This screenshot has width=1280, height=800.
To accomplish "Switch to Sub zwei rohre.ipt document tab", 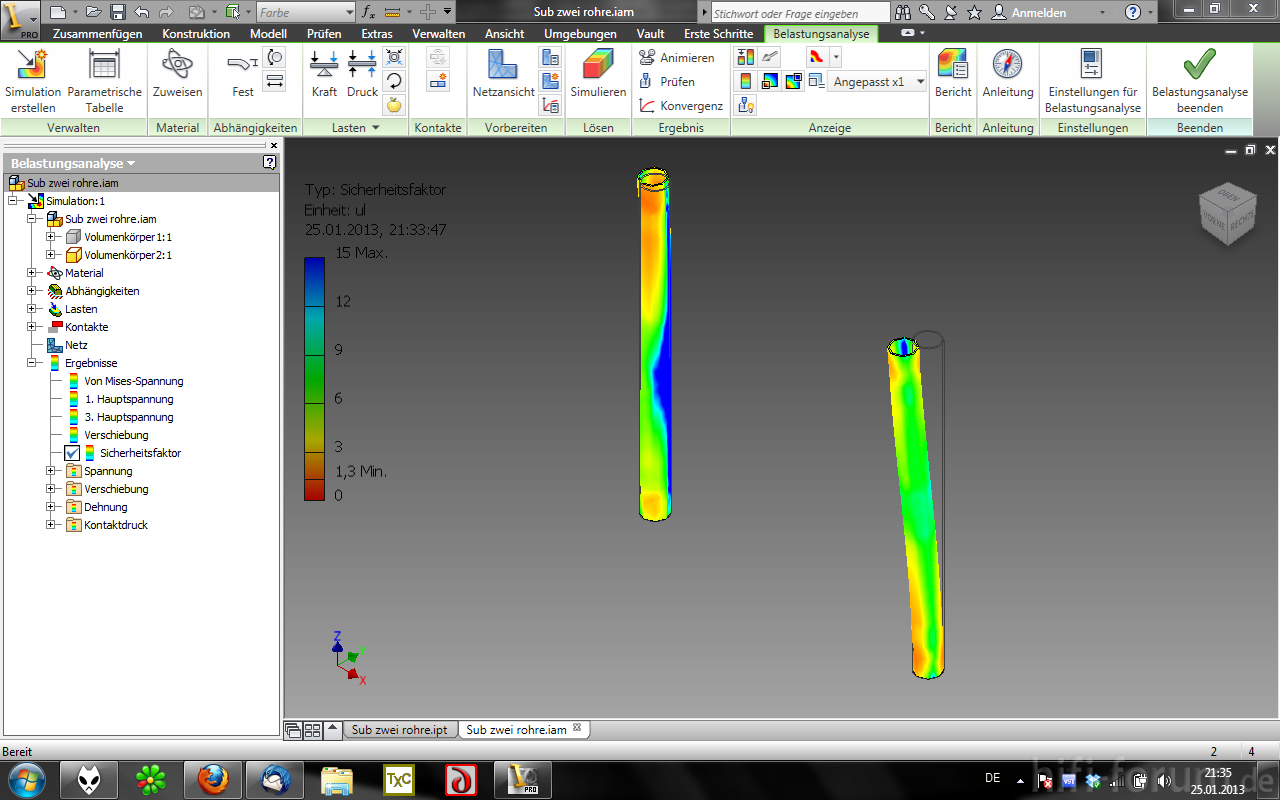I will coord(399,730).
